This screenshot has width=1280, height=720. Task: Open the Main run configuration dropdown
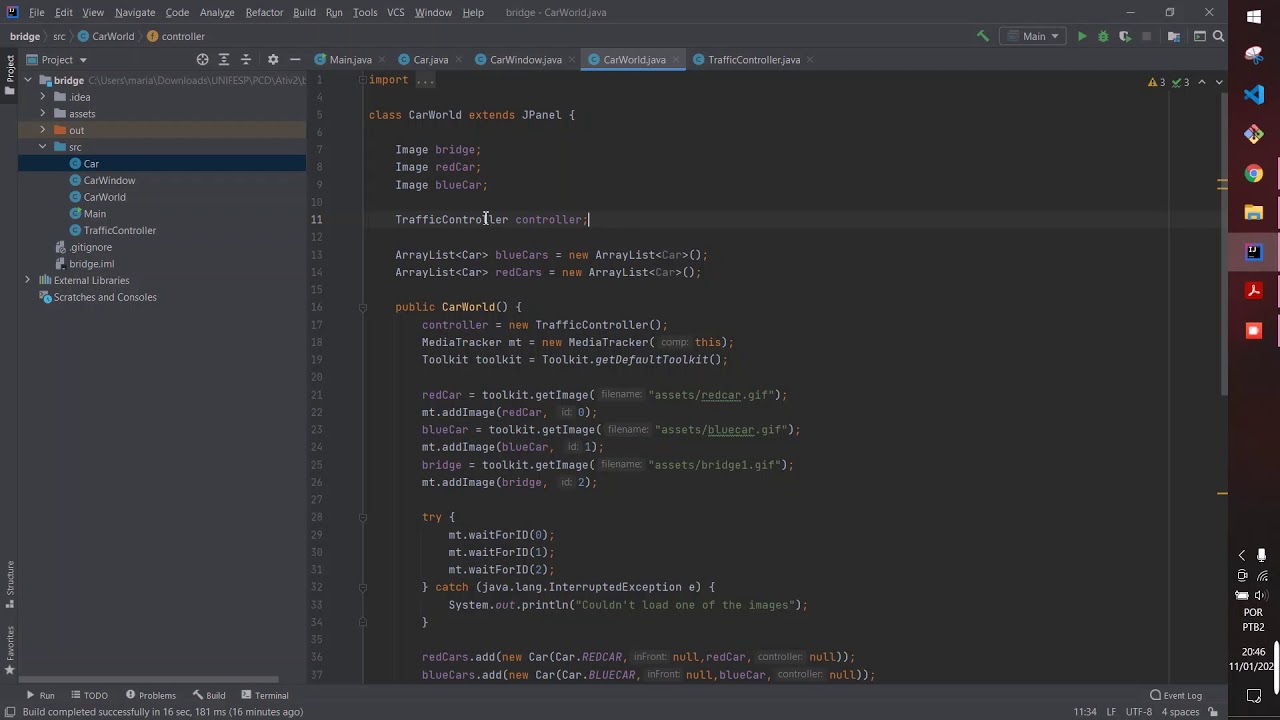click(1034, 36)
